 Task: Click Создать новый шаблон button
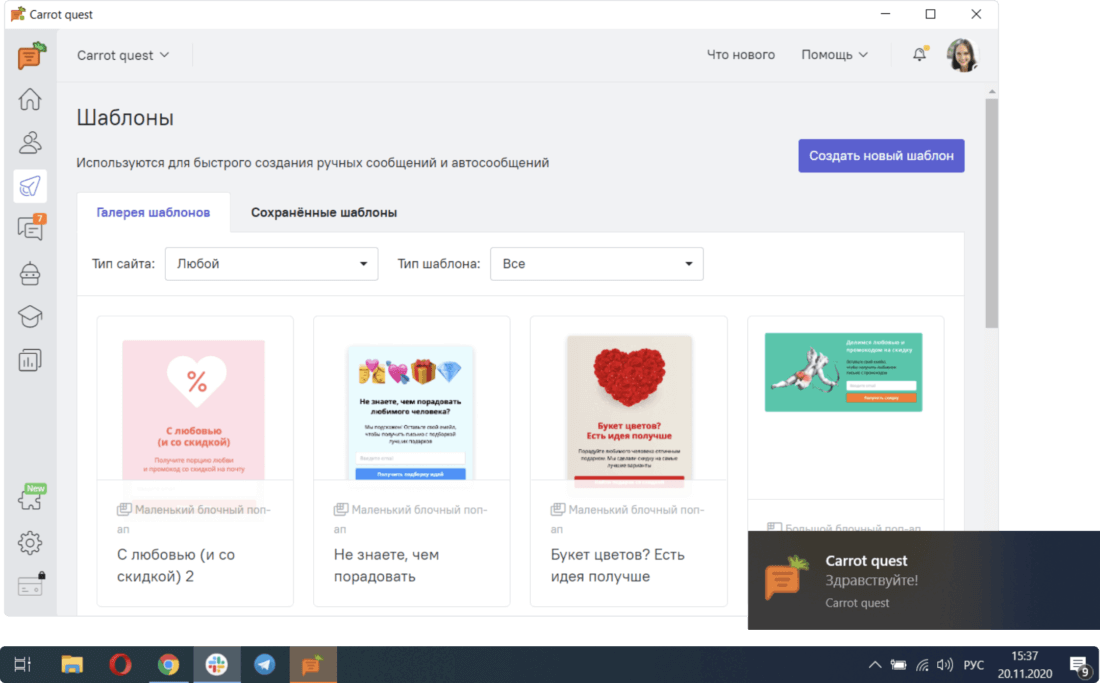point(881,156)
